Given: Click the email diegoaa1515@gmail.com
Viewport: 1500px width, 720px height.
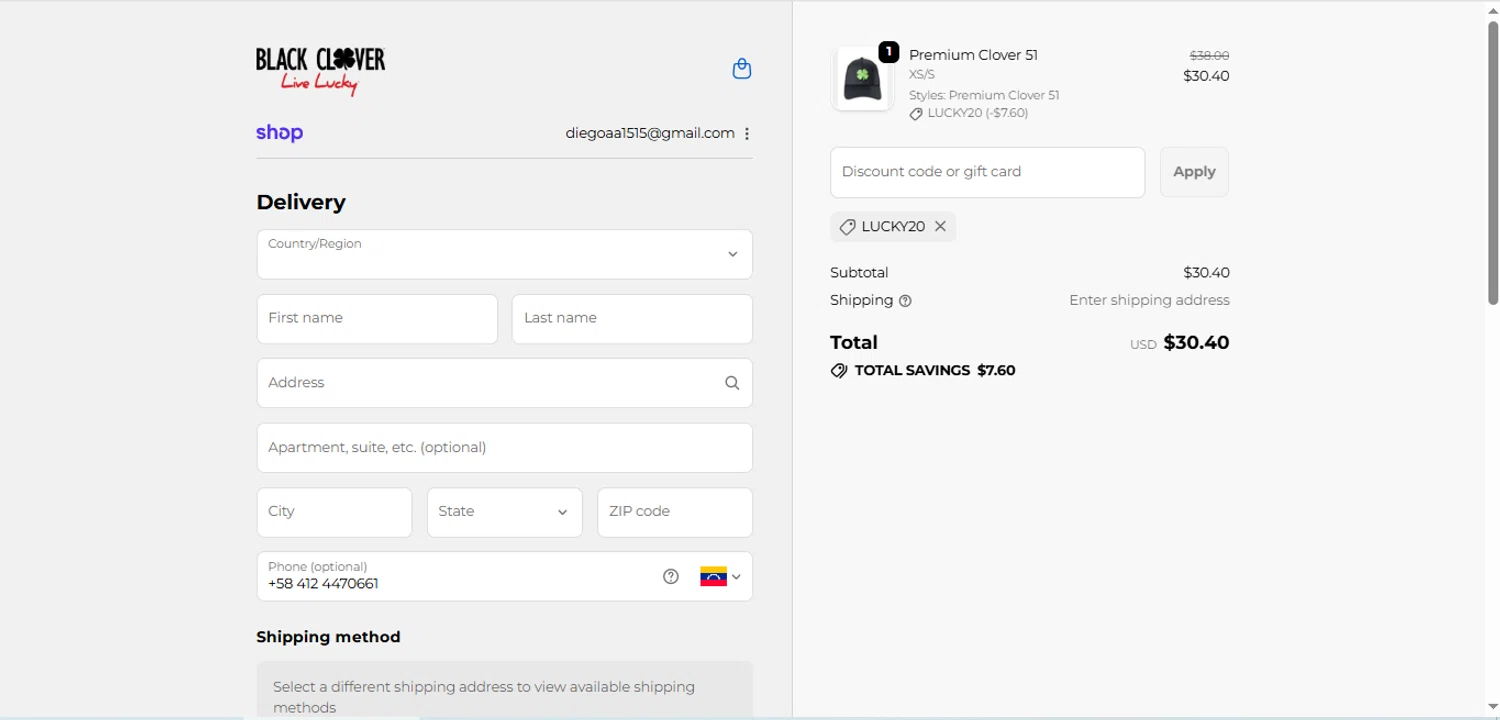Looking at the screenshot, I should point(650,133).
